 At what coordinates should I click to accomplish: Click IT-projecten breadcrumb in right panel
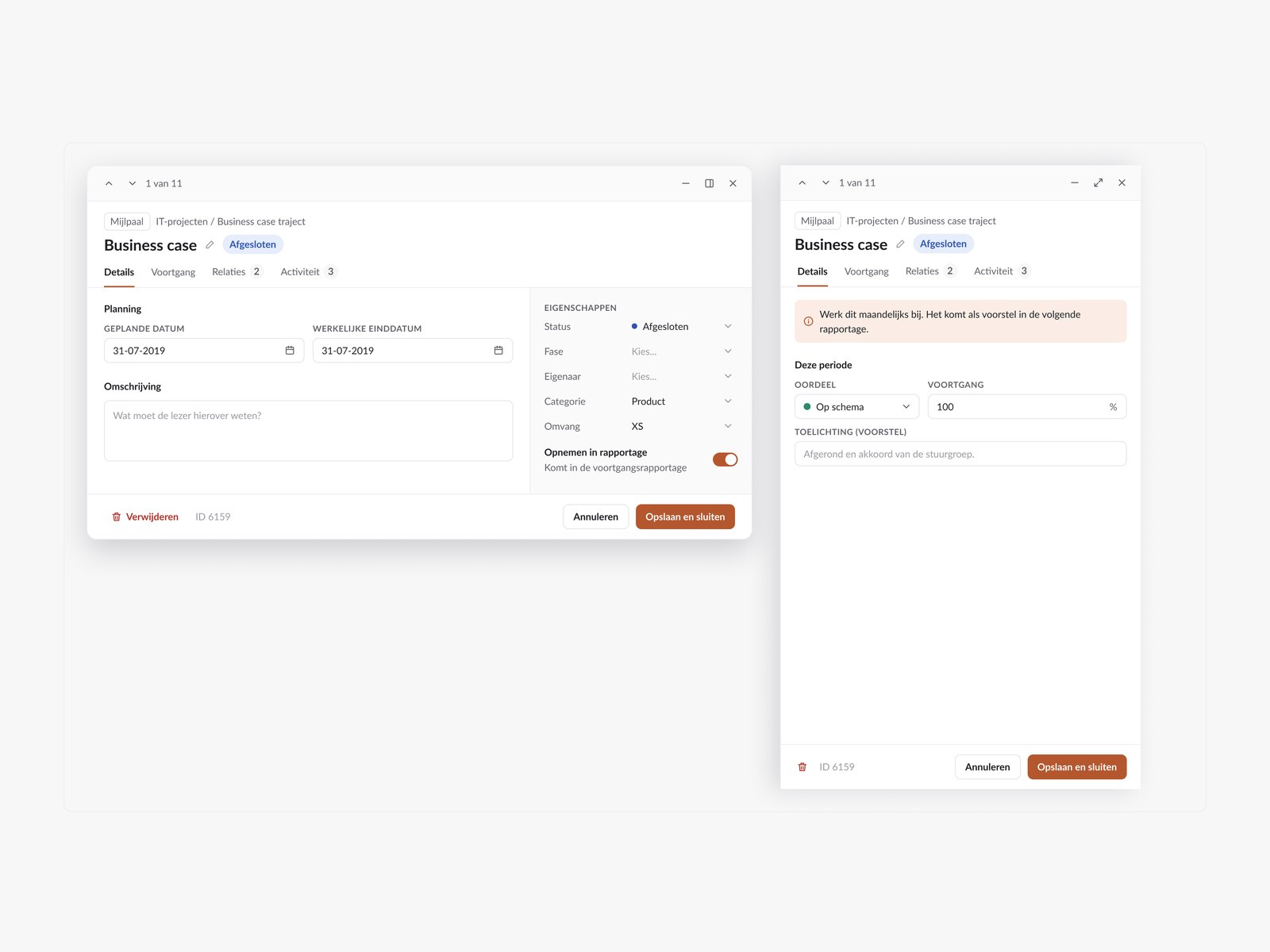click(x=872, y=221)
